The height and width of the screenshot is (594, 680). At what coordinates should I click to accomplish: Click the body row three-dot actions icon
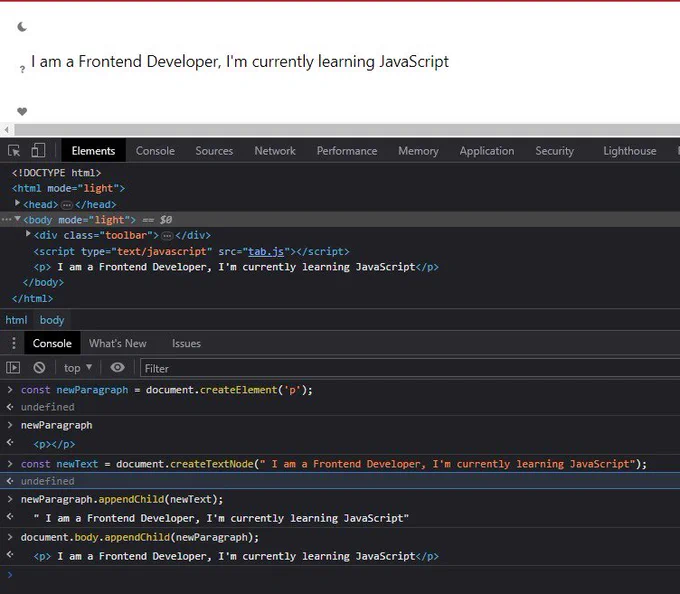[6, 220]
